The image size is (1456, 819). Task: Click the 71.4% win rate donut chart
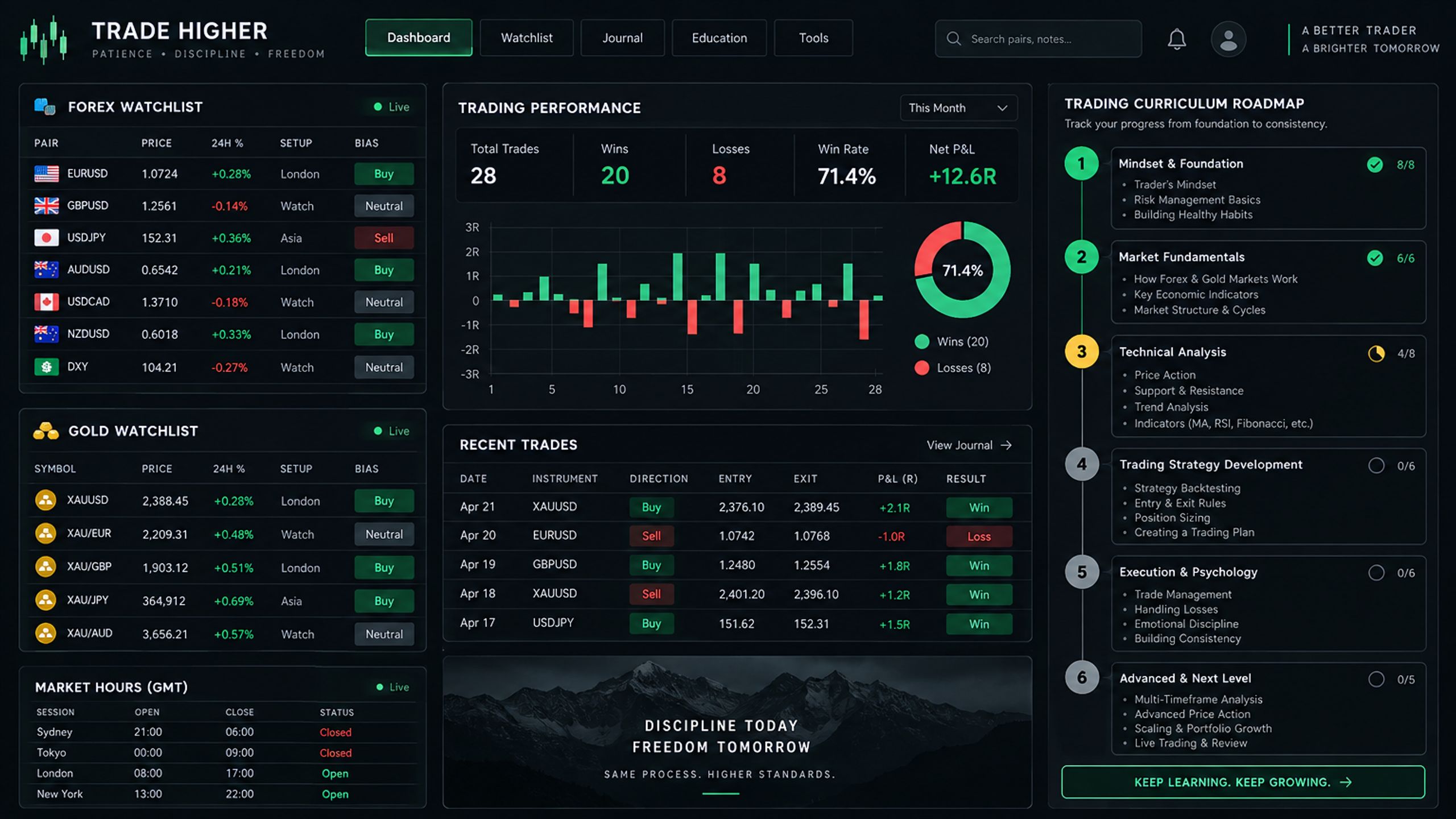[962, 270]
